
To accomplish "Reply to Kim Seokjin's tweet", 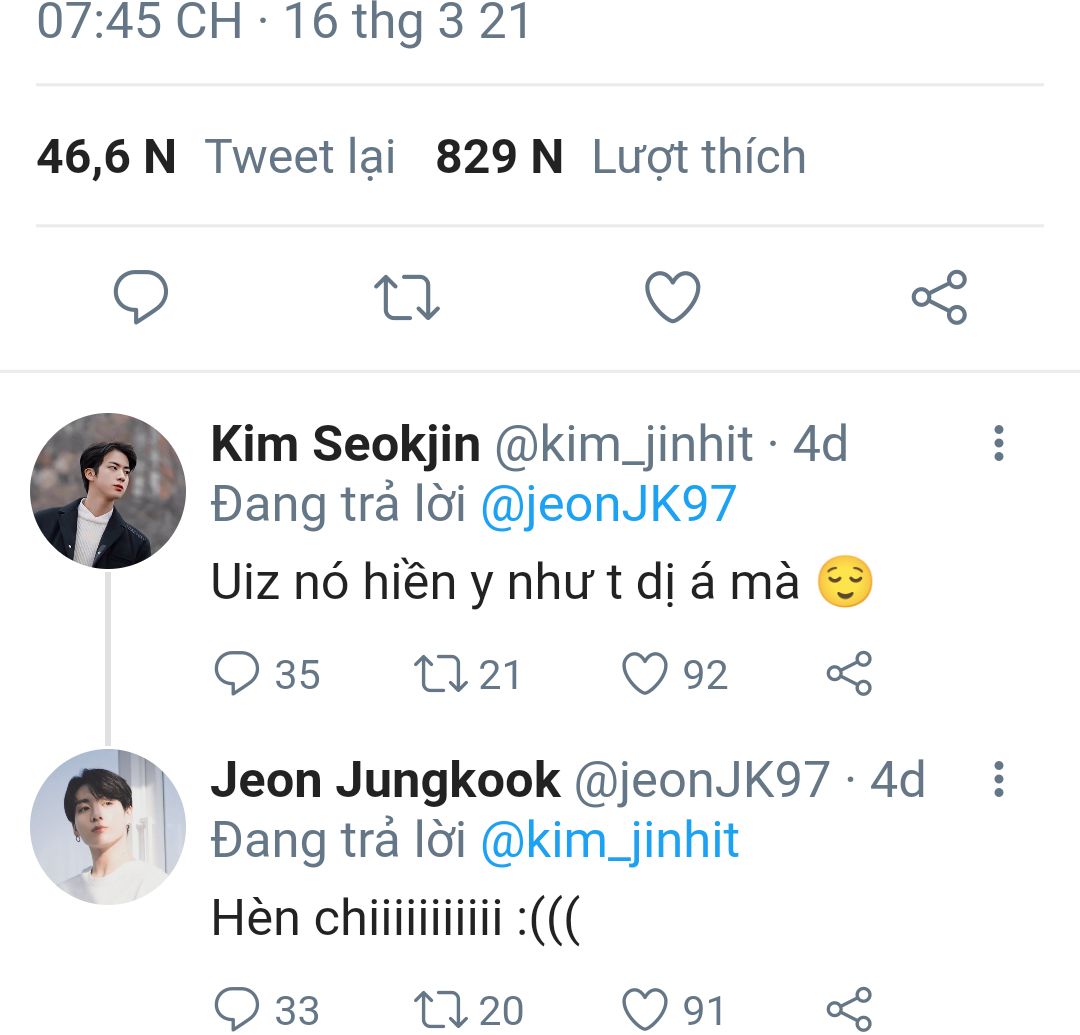I will pyautogui.click(x=238, y=675).
